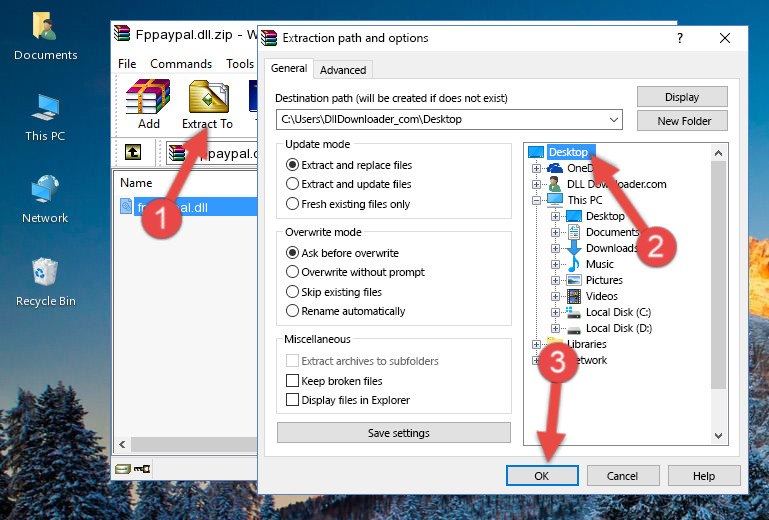This screenshot has width=769, height=520.
Task: Click the tree scrollbar up arrow
Action: coord(718,153)
